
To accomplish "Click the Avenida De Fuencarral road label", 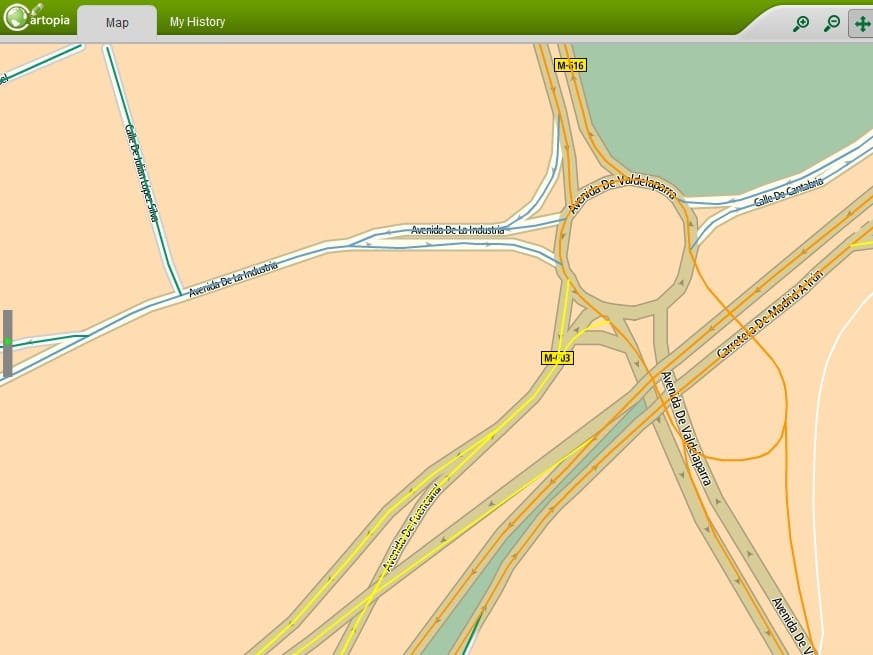I will [x=411, y=525].
